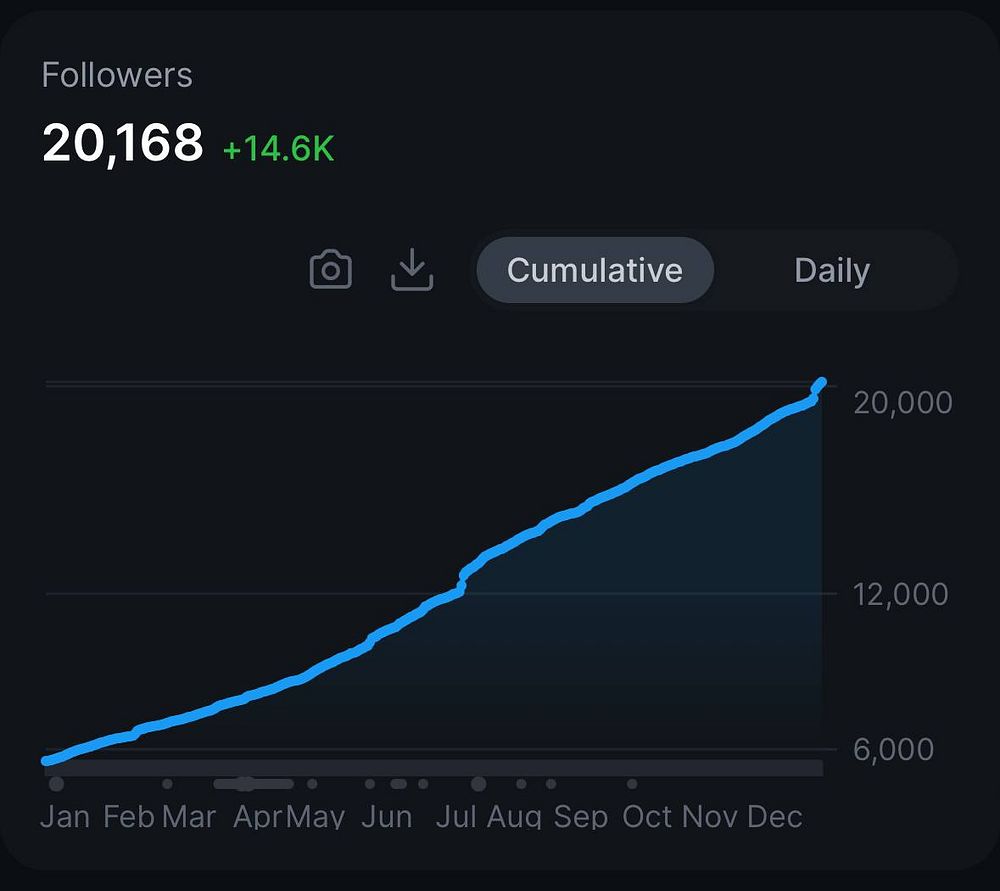Click the blue line's final endpoint
Image resolution: width=1000 pixels, height=891 pixels.
click(822, 382)
